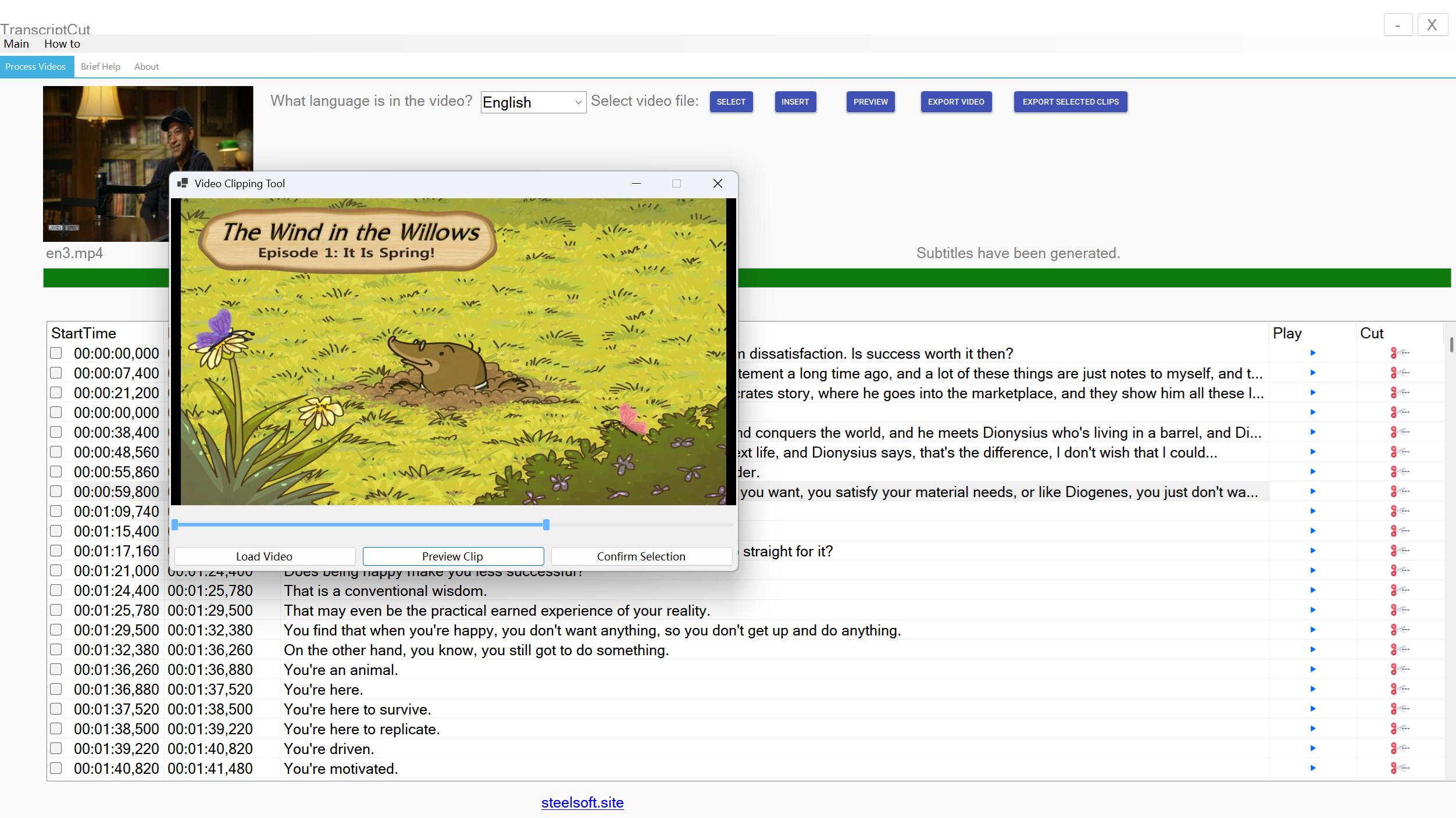The width and height of the screenshot is (1456, 818).
Task: Cut the row starting 00:00:07,400 with scissors
Action: tap(1400, 373)
